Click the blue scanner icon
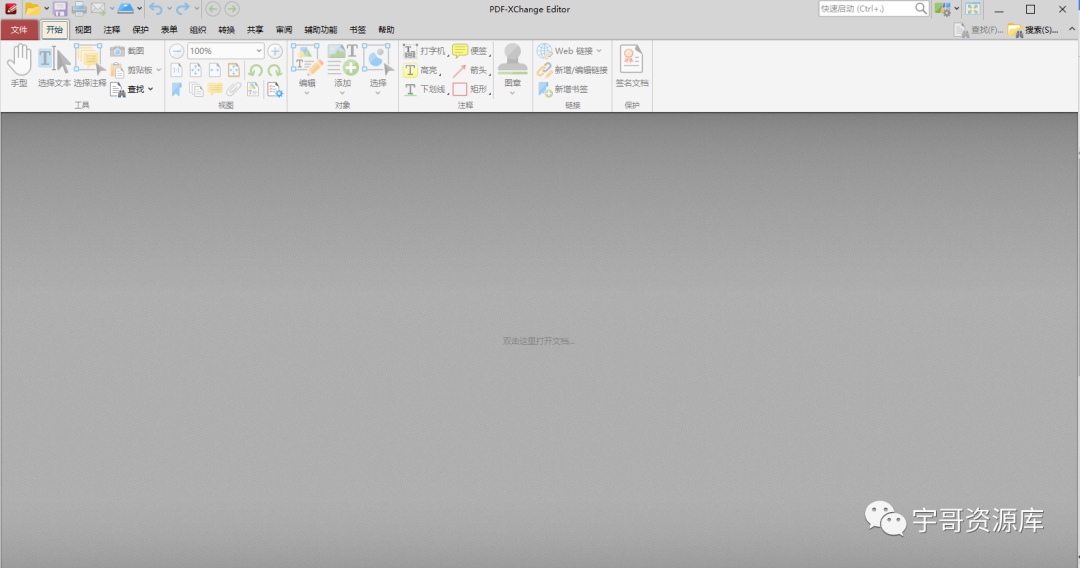Viewport: 1080px width, 568px height. coord(125,9)
